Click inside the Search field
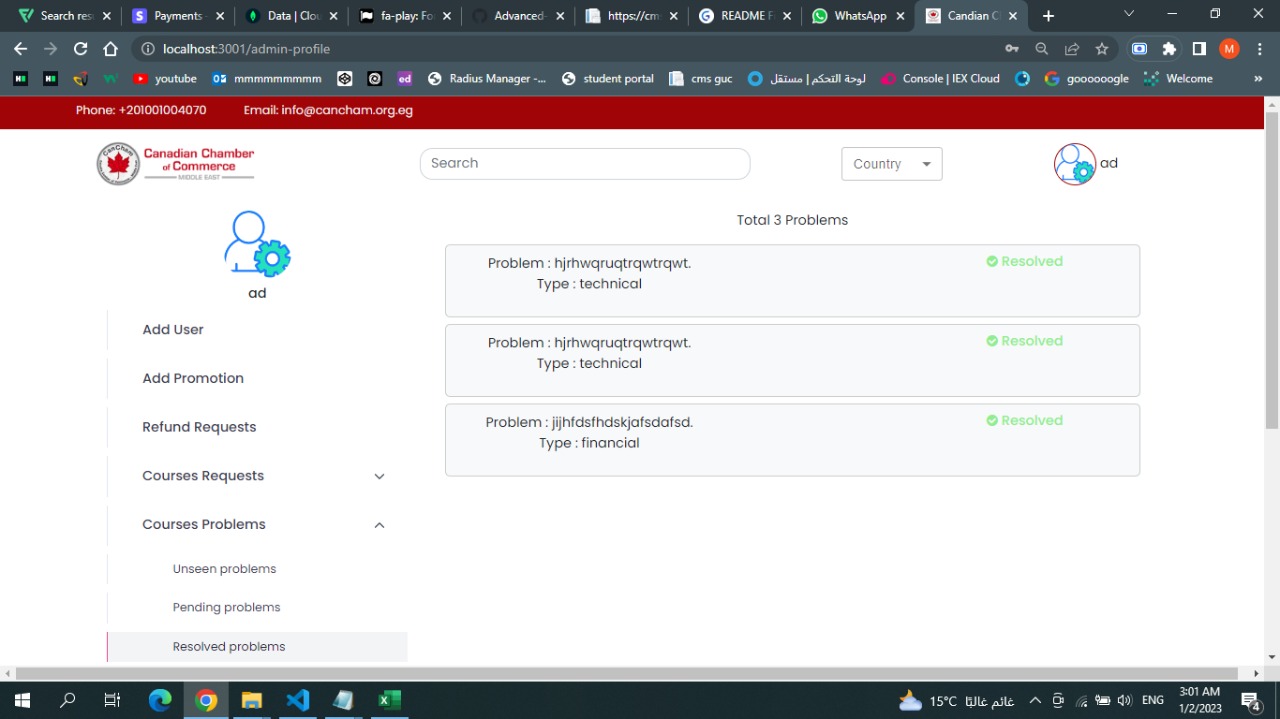This screenshot has width=1280, height=719. (584, 163)
